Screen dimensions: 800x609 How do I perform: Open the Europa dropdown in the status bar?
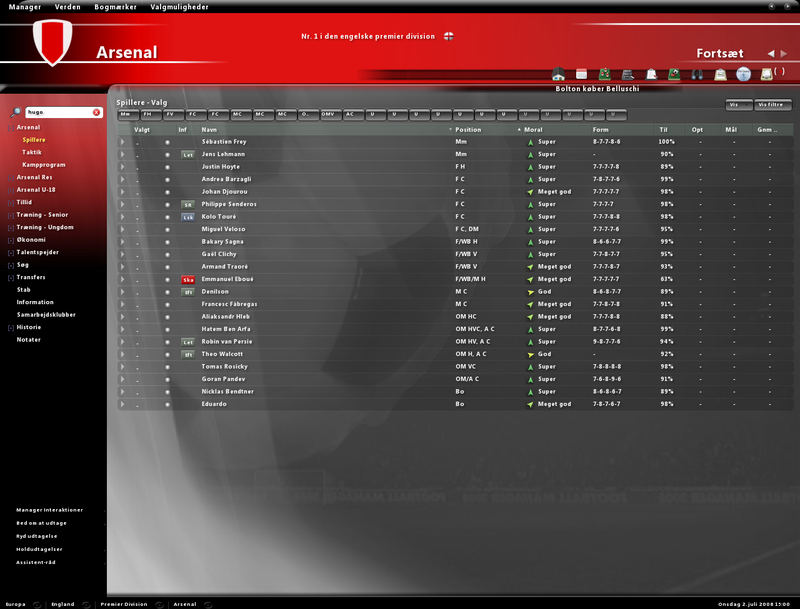pyautogui.click(x=37, y=604)
